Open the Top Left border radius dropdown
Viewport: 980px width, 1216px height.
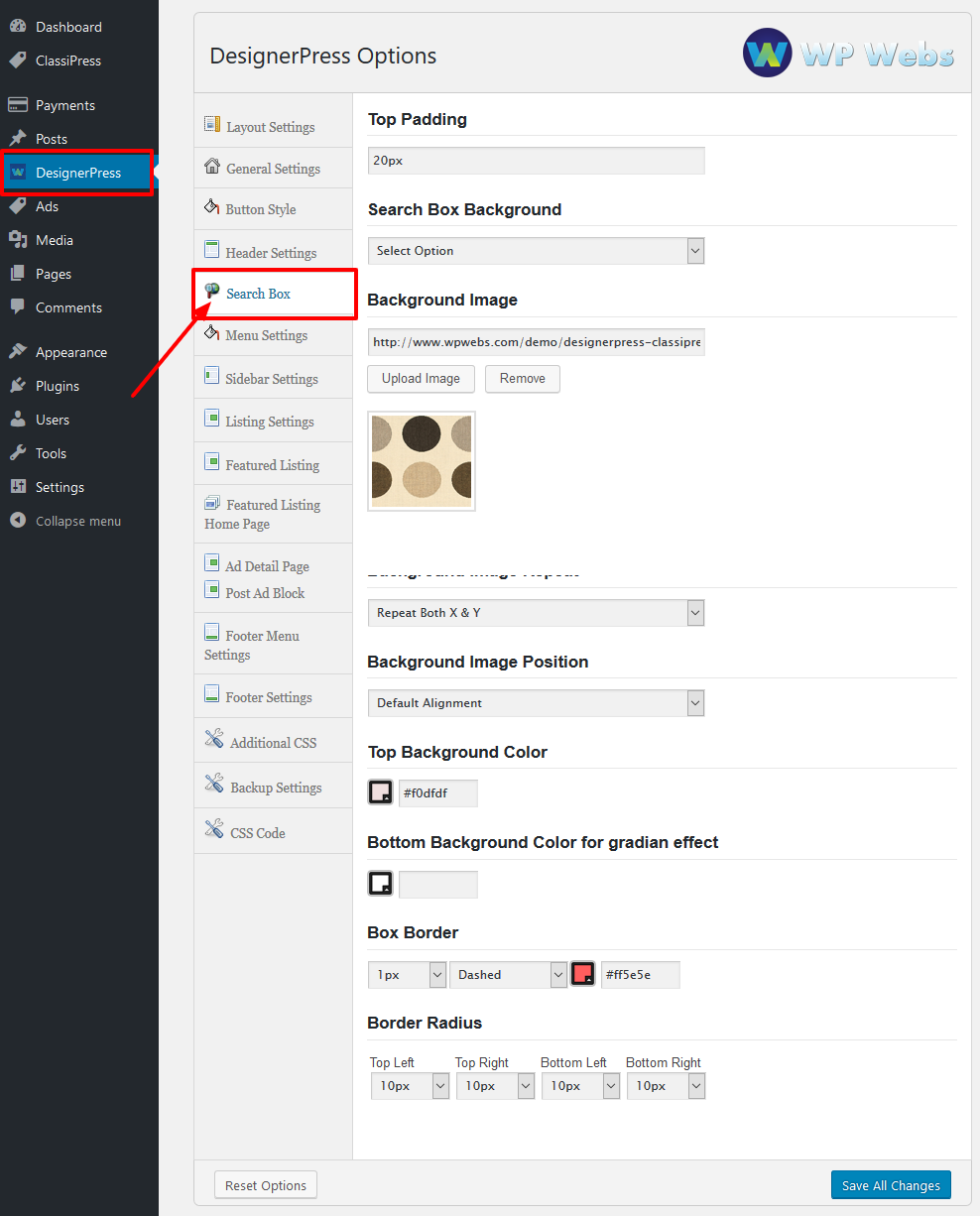[411, 1086]
